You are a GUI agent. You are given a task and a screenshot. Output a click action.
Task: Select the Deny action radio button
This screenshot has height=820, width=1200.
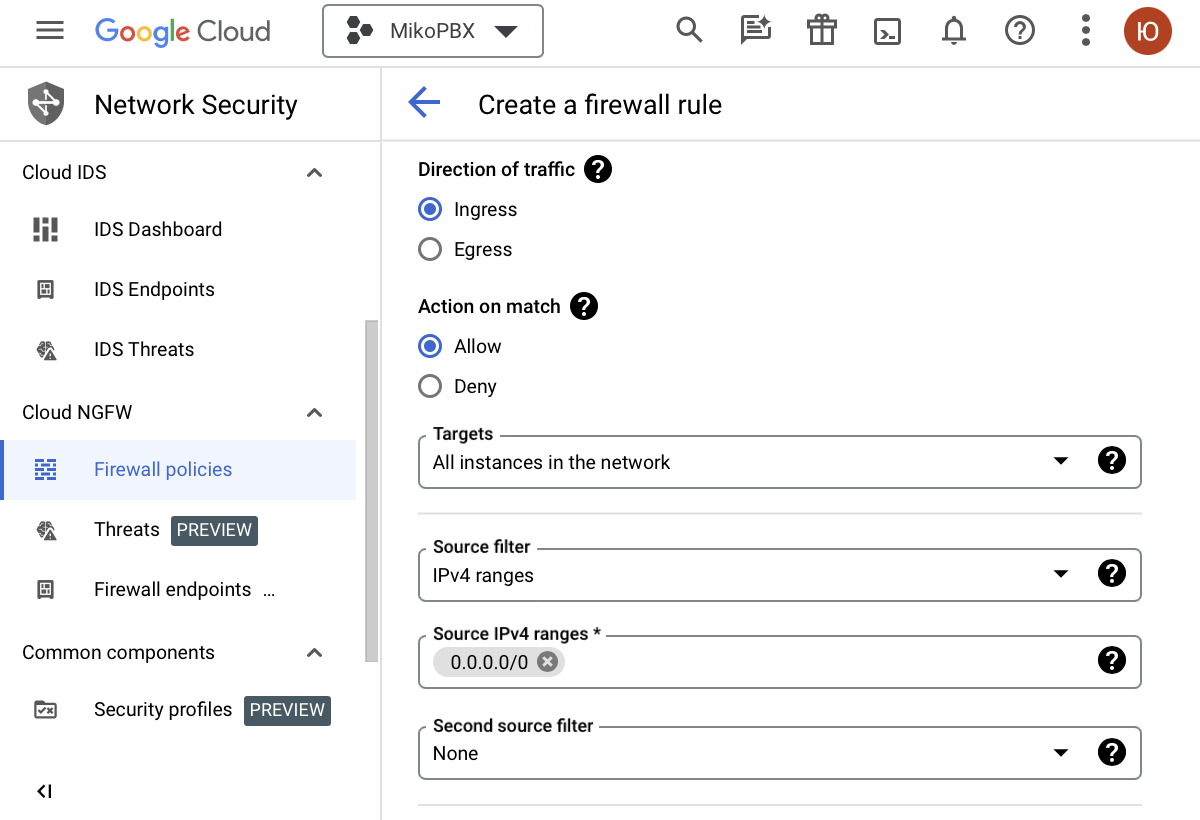point(430,386)
